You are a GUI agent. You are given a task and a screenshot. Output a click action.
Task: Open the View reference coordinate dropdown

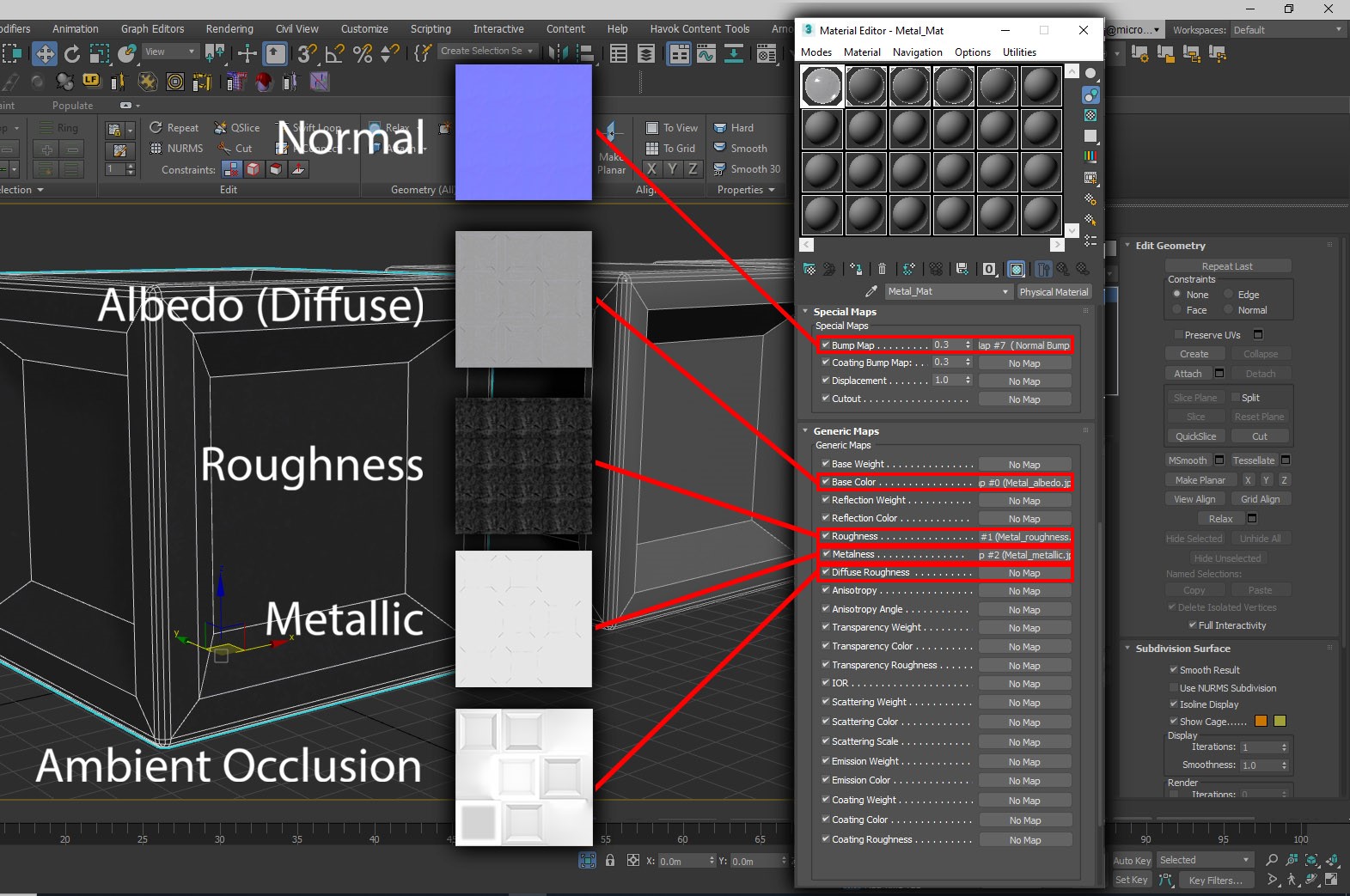point(170,52)
